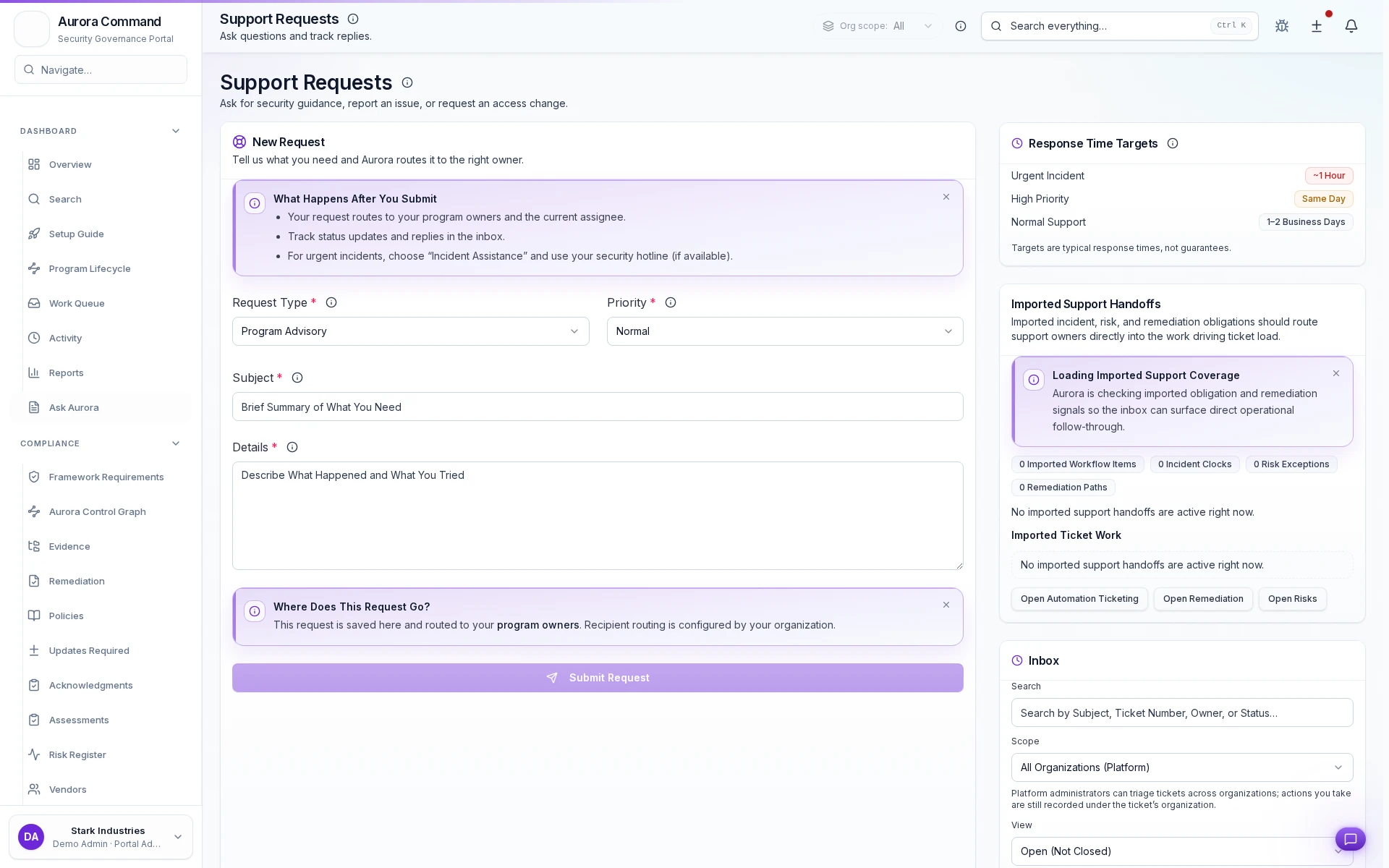Click the bug report icon in the top bar
Viewport: 1389px width, 868px height.
(x=1281, y=26)
